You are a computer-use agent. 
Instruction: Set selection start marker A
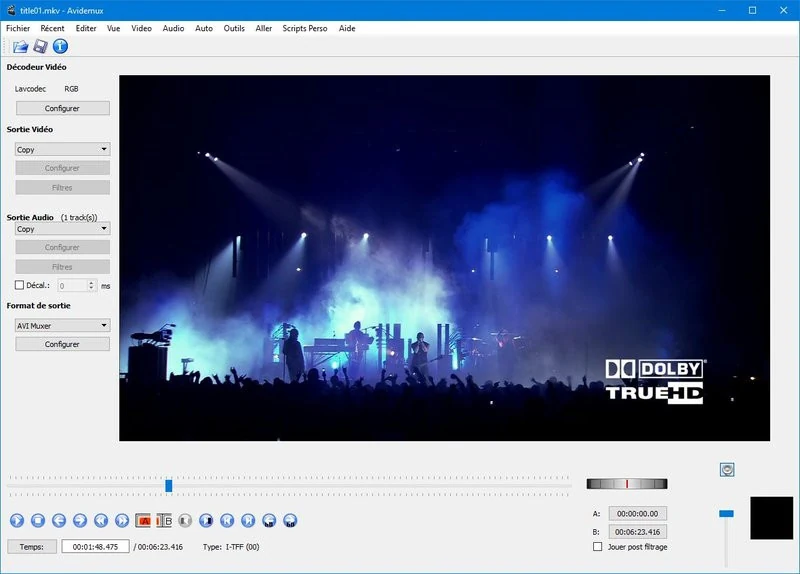click(x=143, y=520)
